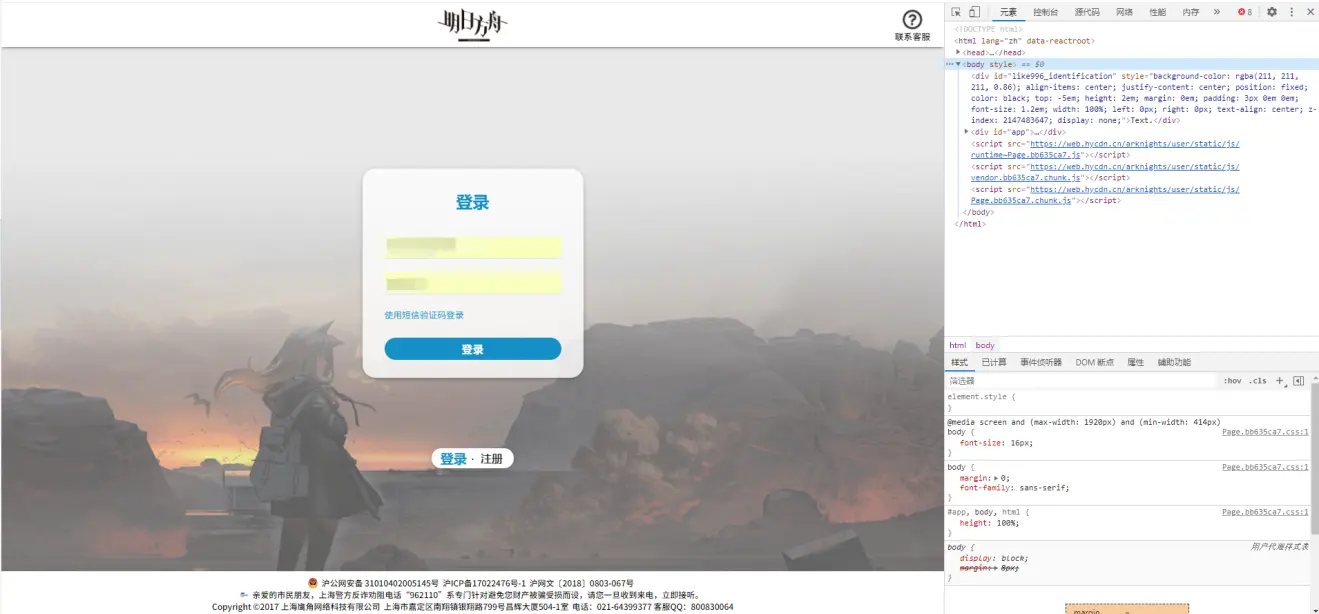Open the 性能 Performance tab
The height and width of the screenshot is (614, 1319).
coord(1157,12)
